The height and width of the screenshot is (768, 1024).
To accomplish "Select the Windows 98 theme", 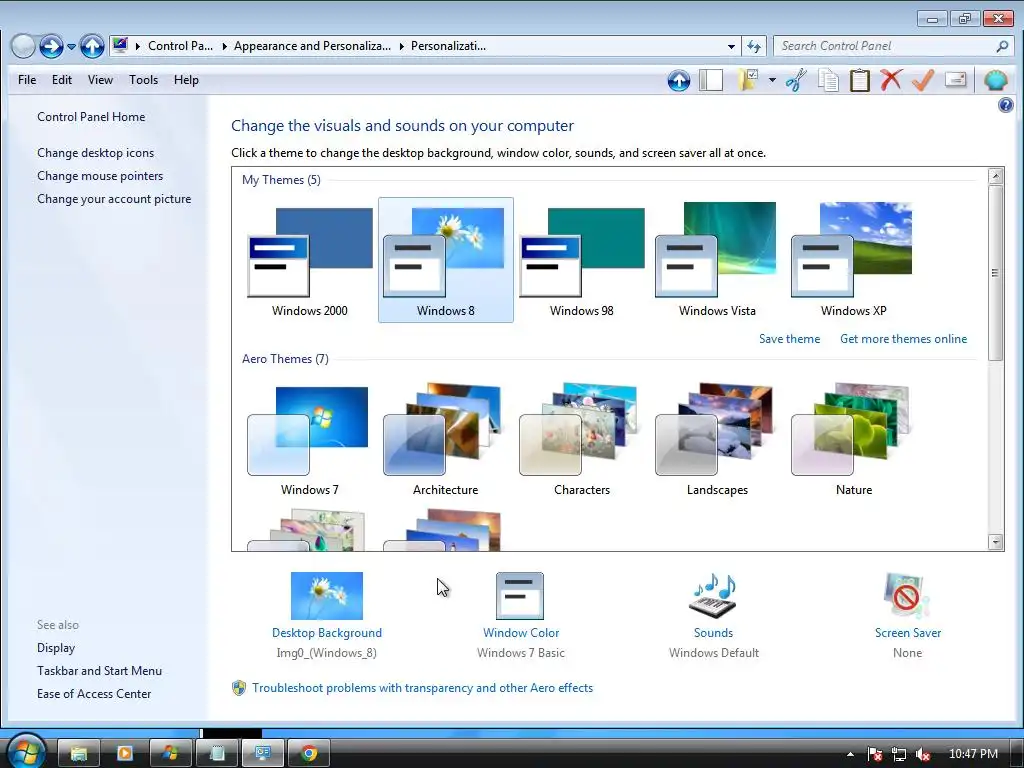I will tap(581, 260).
